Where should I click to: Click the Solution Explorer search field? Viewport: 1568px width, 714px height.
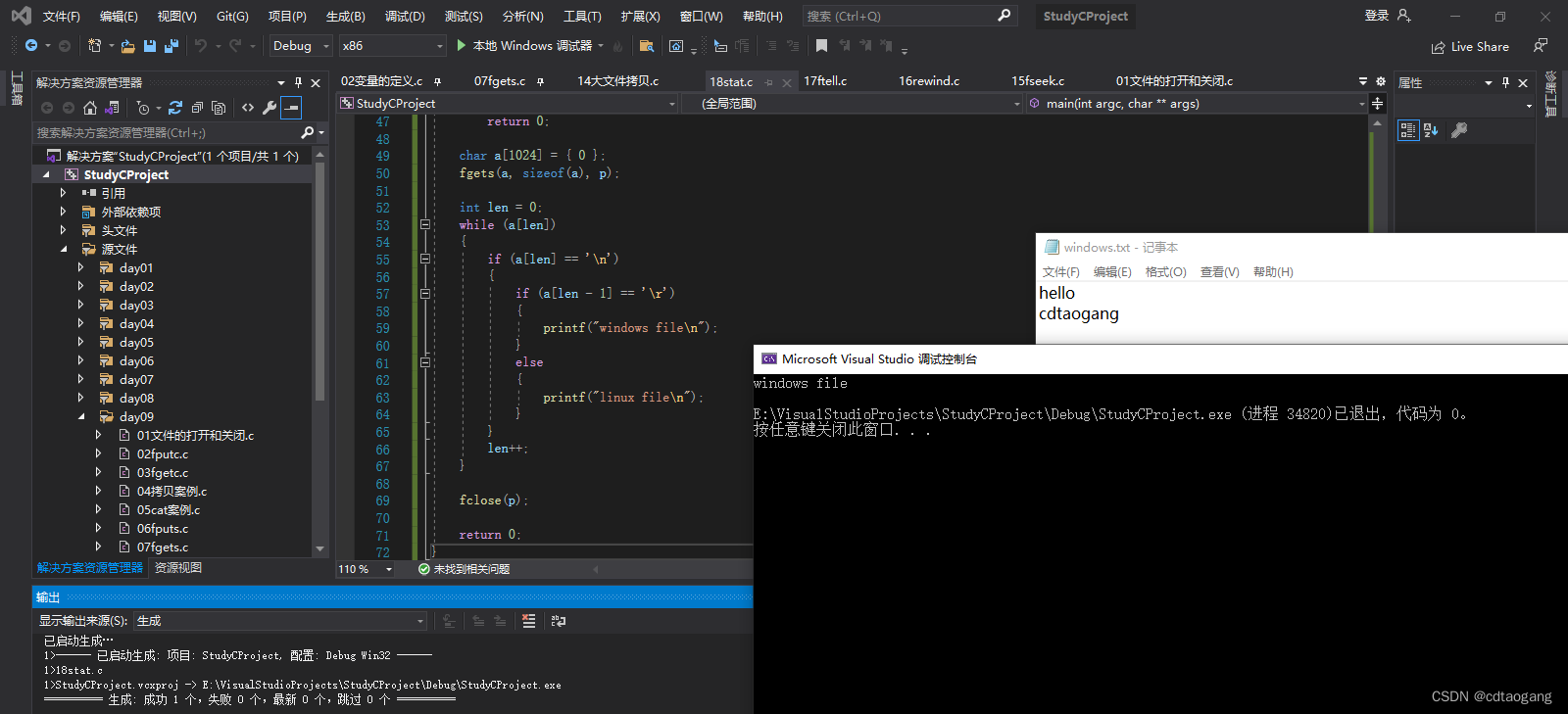tap(167, 132)
